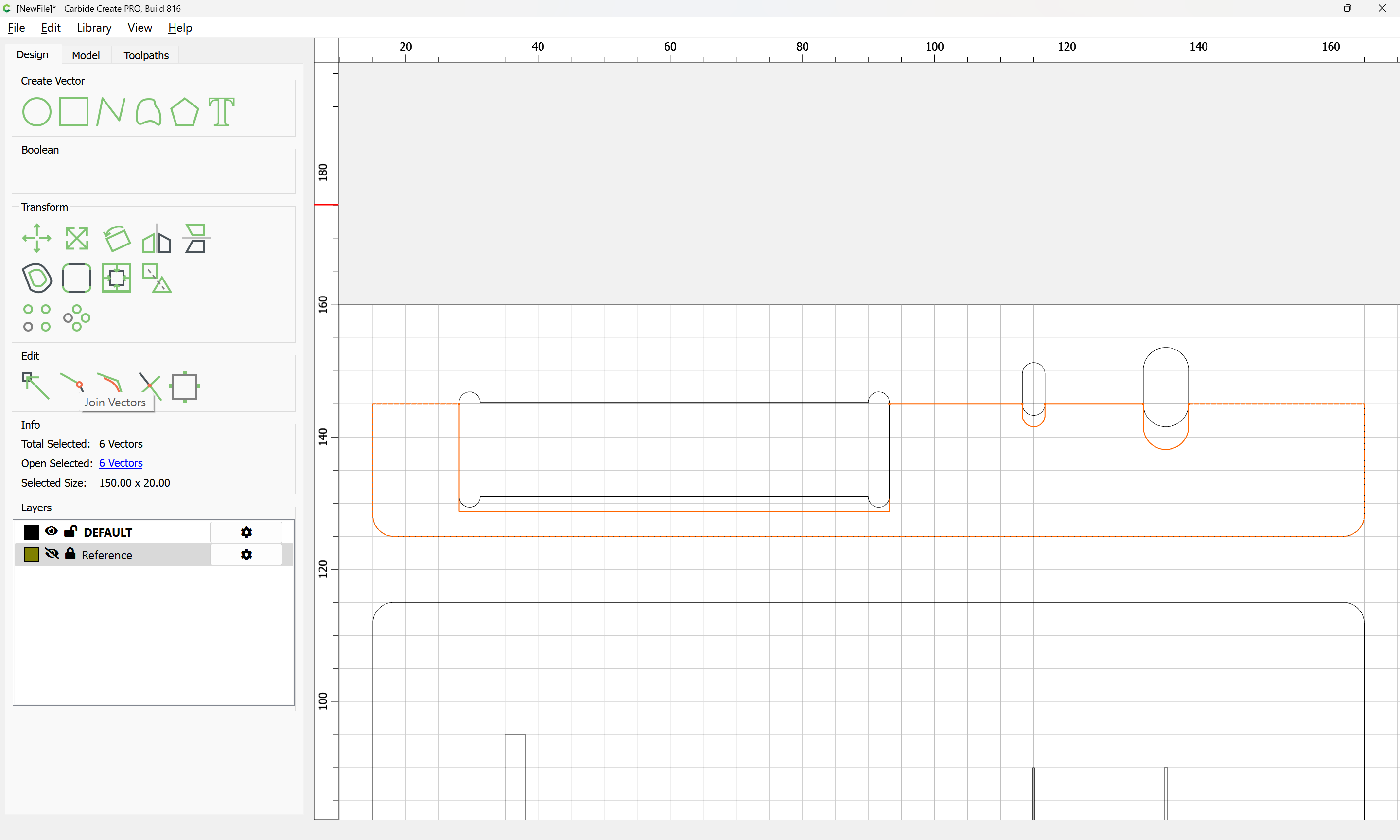Select the Text tool
This screenshot has height=840, width=1400.
221,111
